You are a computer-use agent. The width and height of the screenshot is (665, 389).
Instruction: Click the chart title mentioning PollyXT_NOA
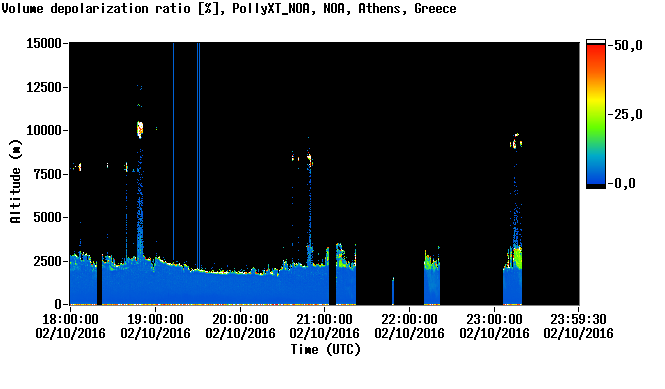(229, 9)
